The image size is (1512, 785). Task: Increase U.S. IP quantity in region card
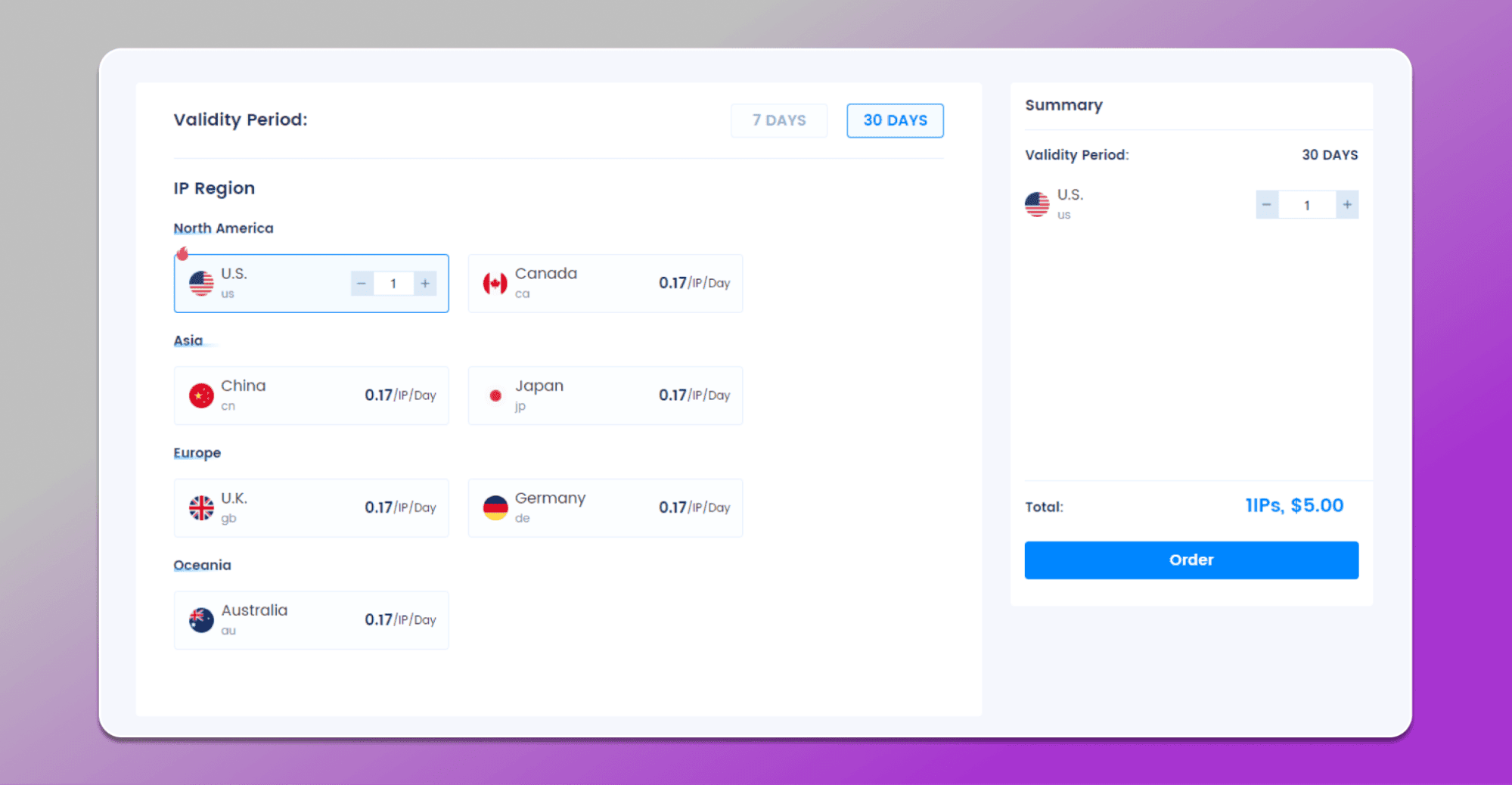(x=425, y=284)
